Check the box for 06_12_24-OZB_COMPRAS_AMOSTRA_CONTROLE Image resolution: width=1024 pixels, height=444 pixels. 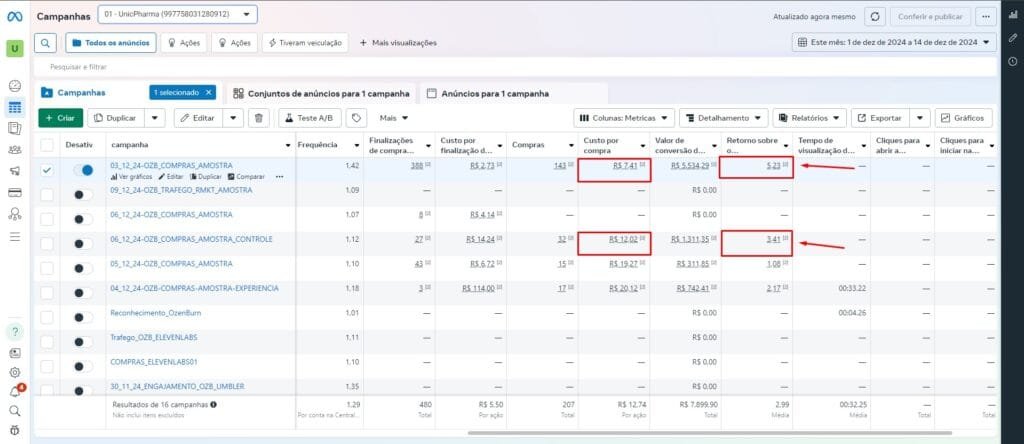coord(47,242)
